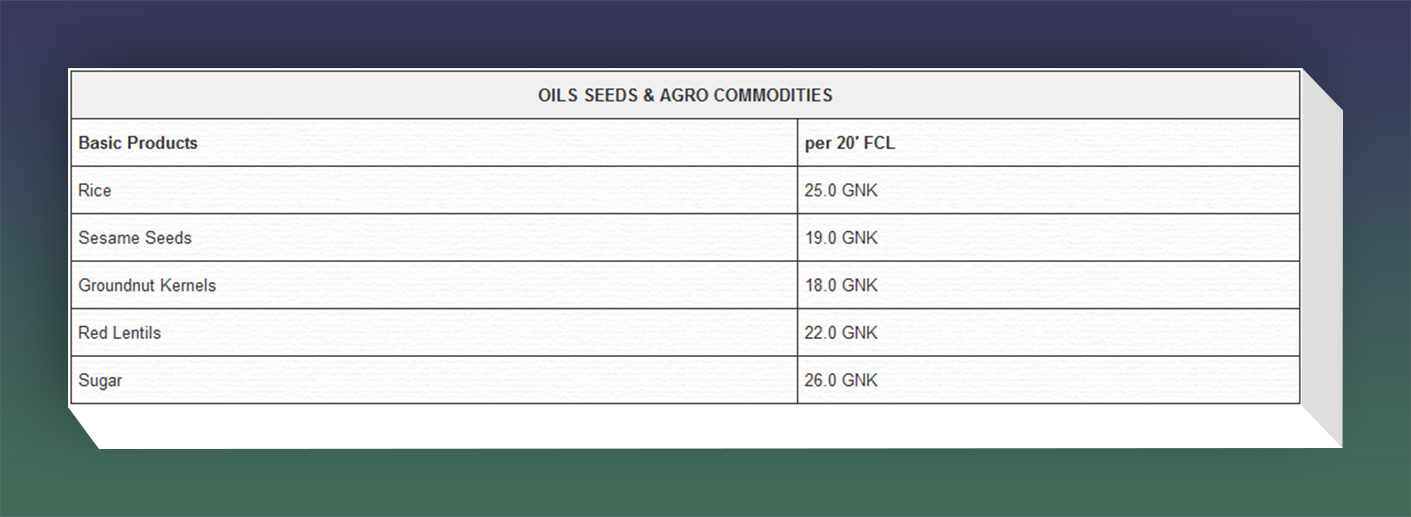Click the word OILS in table title
Viewport: 1411px width, 517px height.
(x=557, y=96)
